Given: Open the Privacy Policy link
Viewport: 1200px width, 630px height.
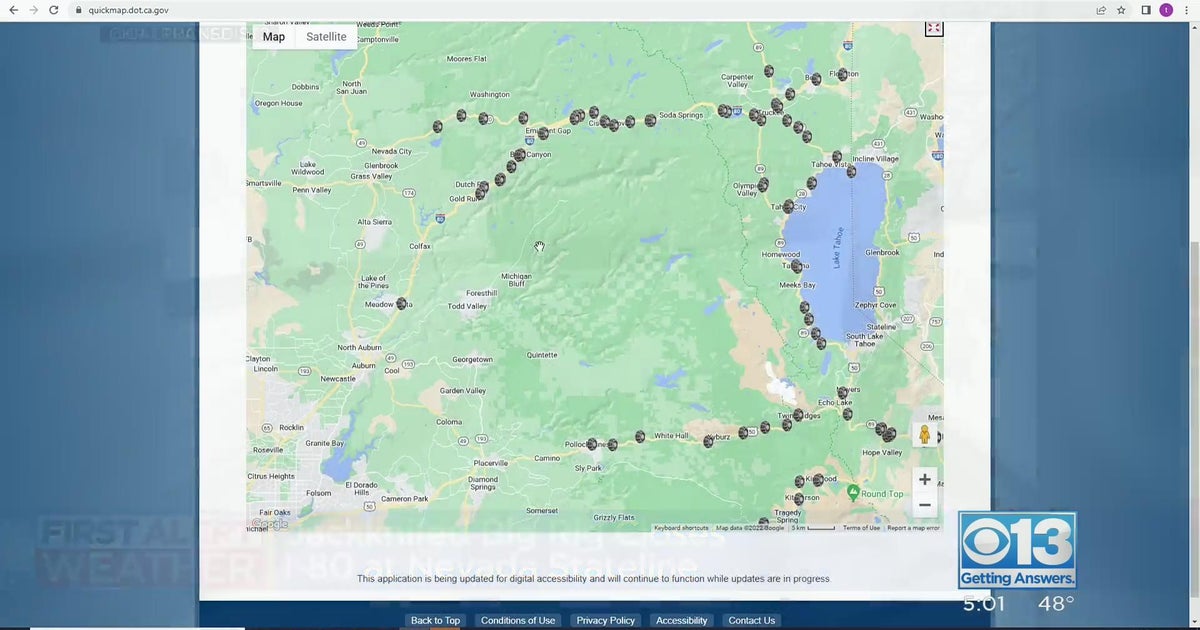Looking at the screenshot, I should 605,620.
